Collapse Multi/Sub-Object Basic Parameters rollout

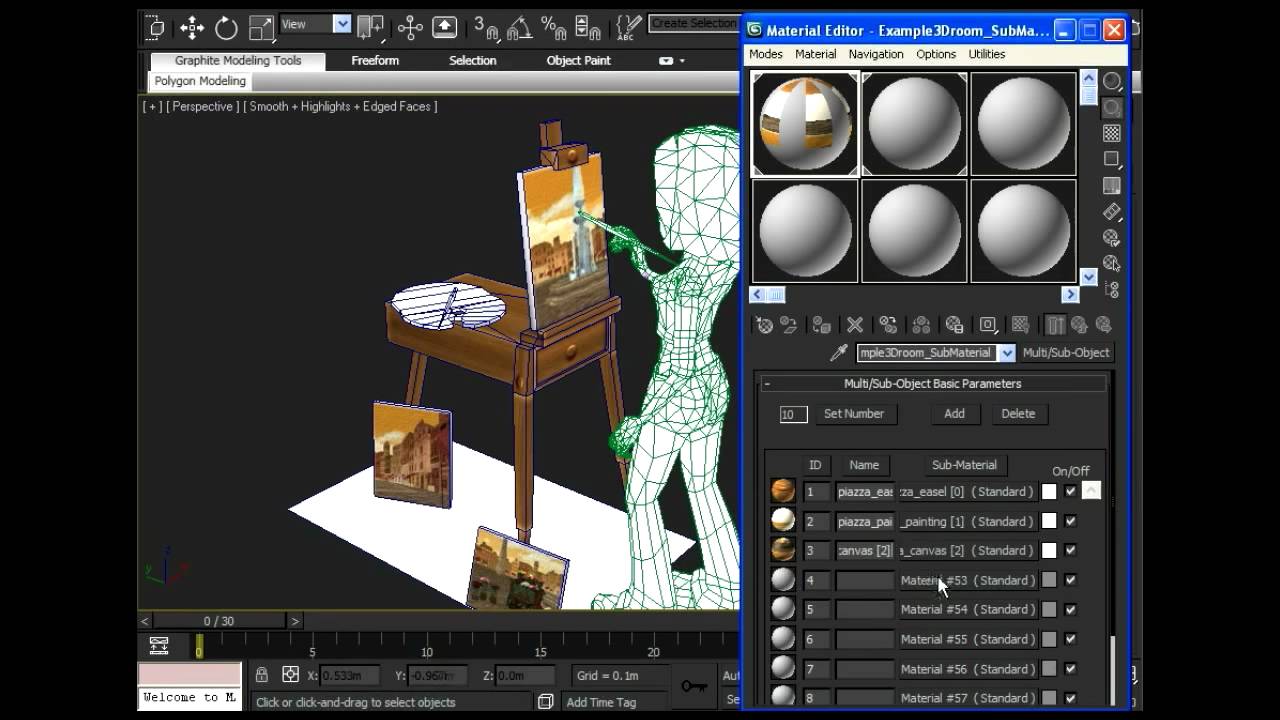(x=767, y=384)
